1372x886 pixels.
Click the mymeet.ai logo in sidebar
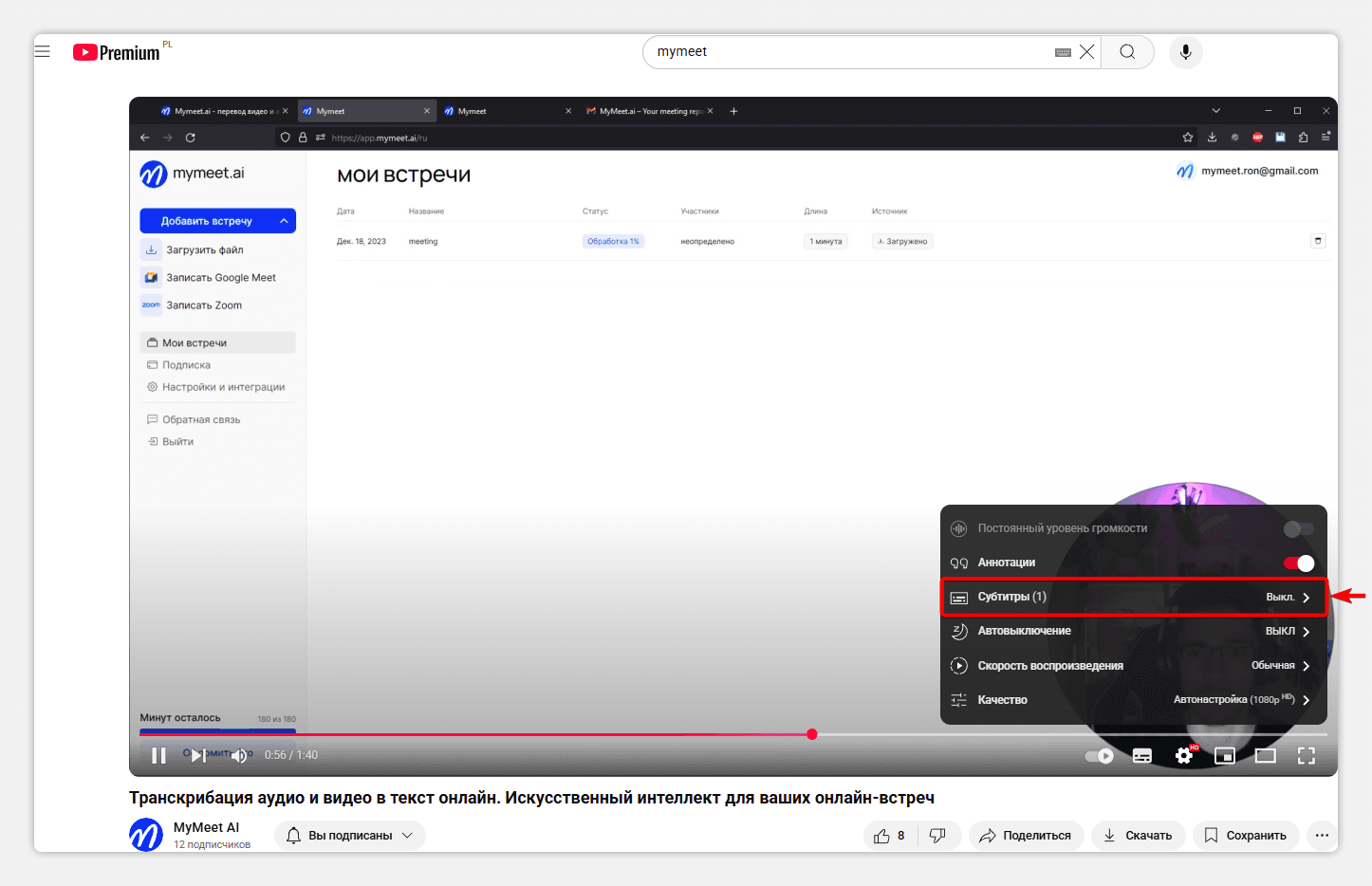pyautogui.click(x=193, y=174)
